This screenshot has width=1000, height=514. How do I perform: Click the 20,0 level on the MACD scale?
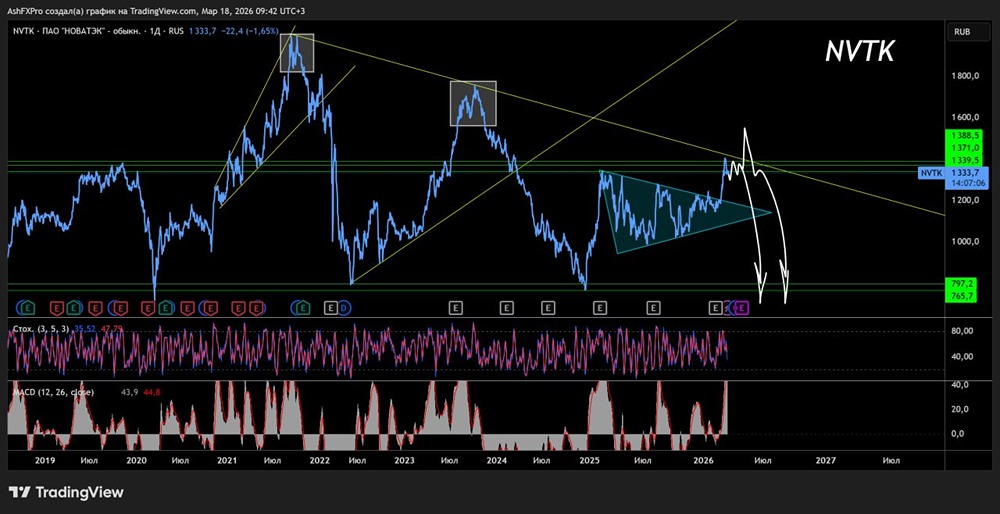pos(961,409)
